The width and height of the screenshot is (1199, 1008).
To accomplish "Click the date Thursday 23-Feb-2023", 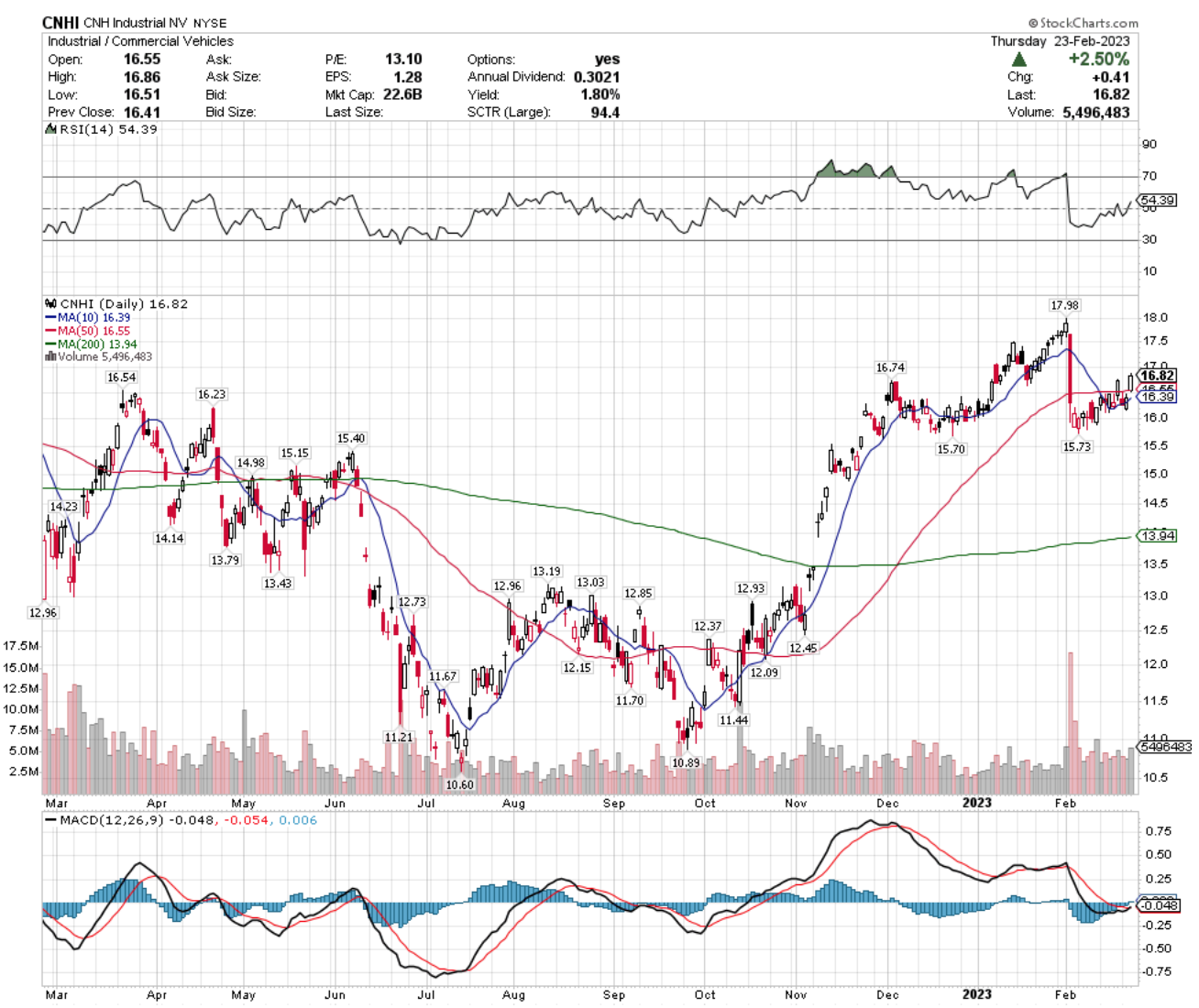I will (1060, 41).
